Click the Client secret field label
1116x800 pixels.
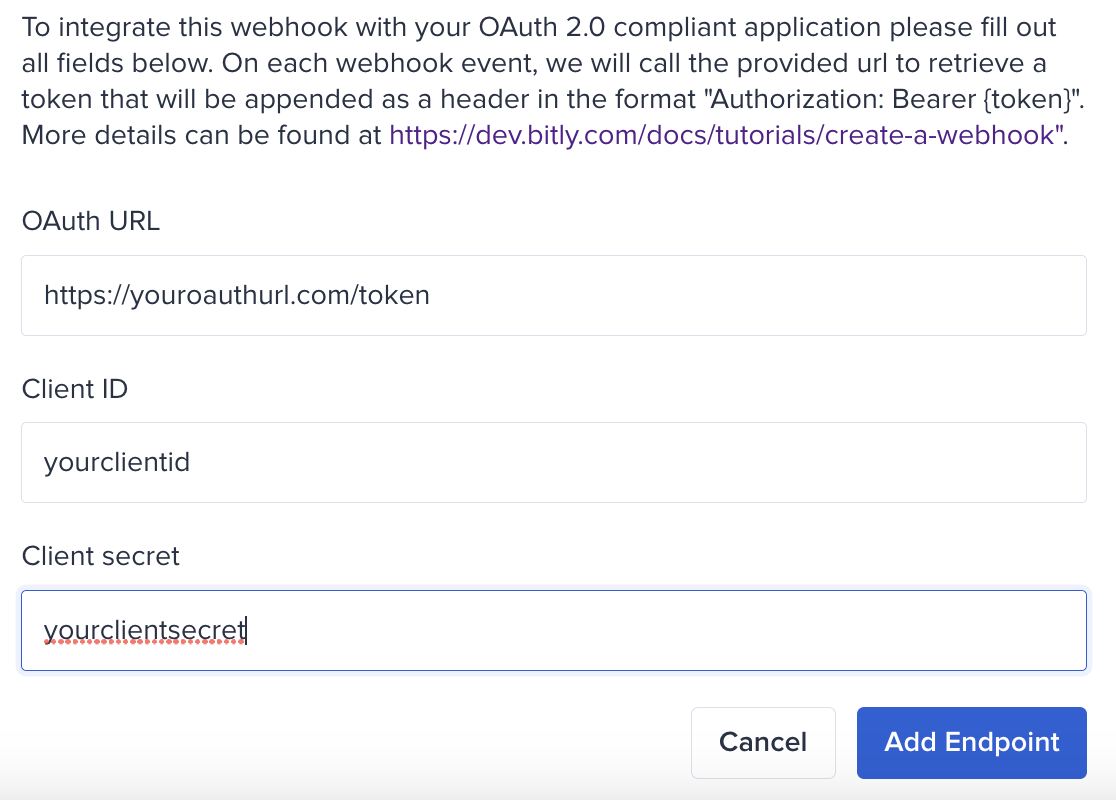(100, 556)
